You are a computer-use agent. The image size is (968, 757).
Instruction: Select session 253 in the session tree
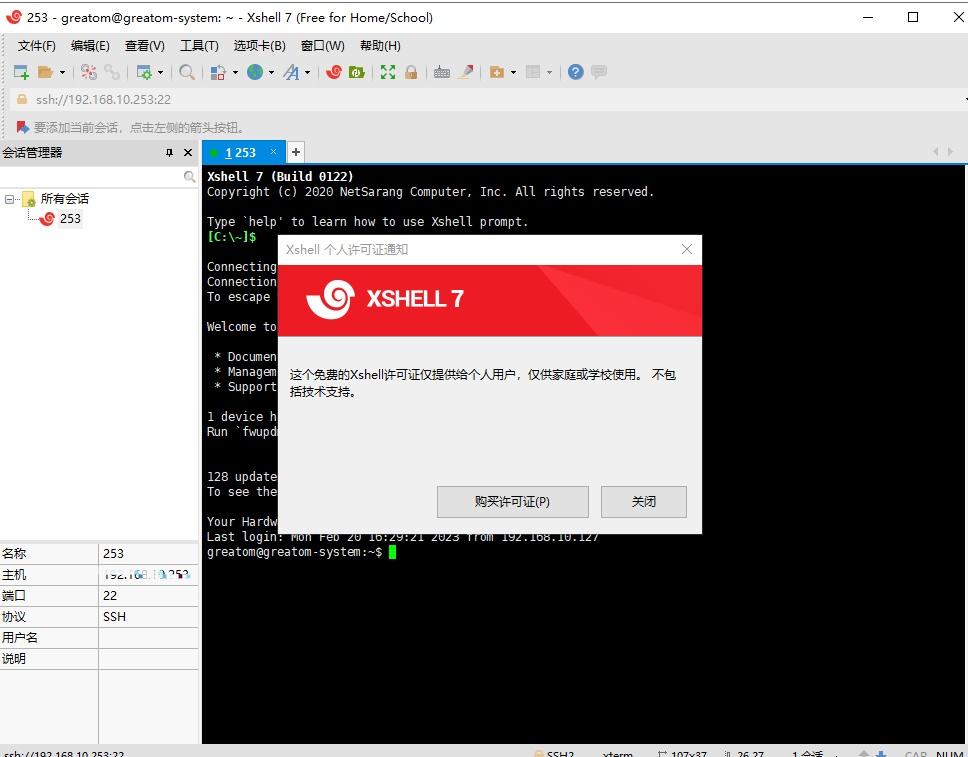pos(70,218)
